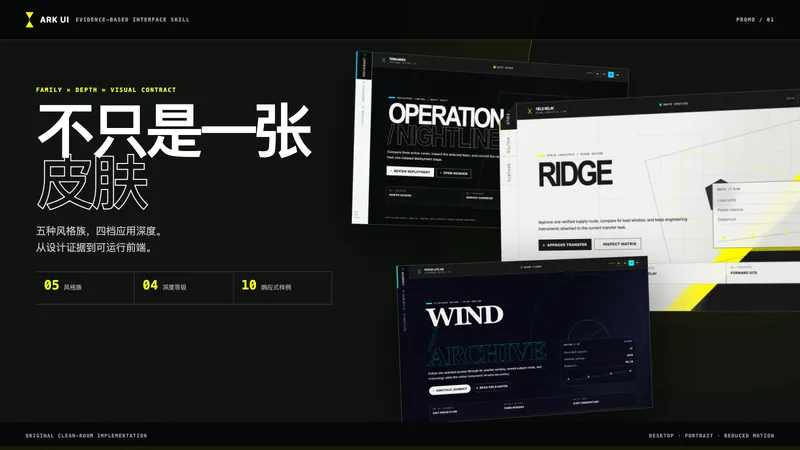Image resolution: width=800 pixels, height=450 pixels.
Task: Select the Field vertical tab in Ridge mockup
Action: (508, 120)
